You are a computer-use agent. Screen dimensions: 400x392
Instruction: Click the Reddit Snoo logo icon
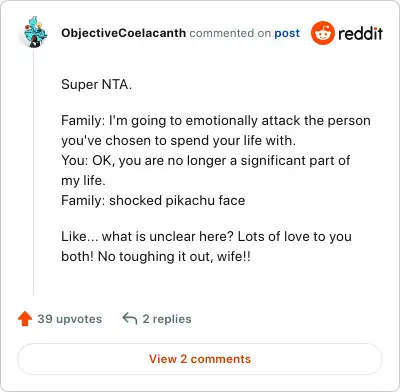point(322,33)
